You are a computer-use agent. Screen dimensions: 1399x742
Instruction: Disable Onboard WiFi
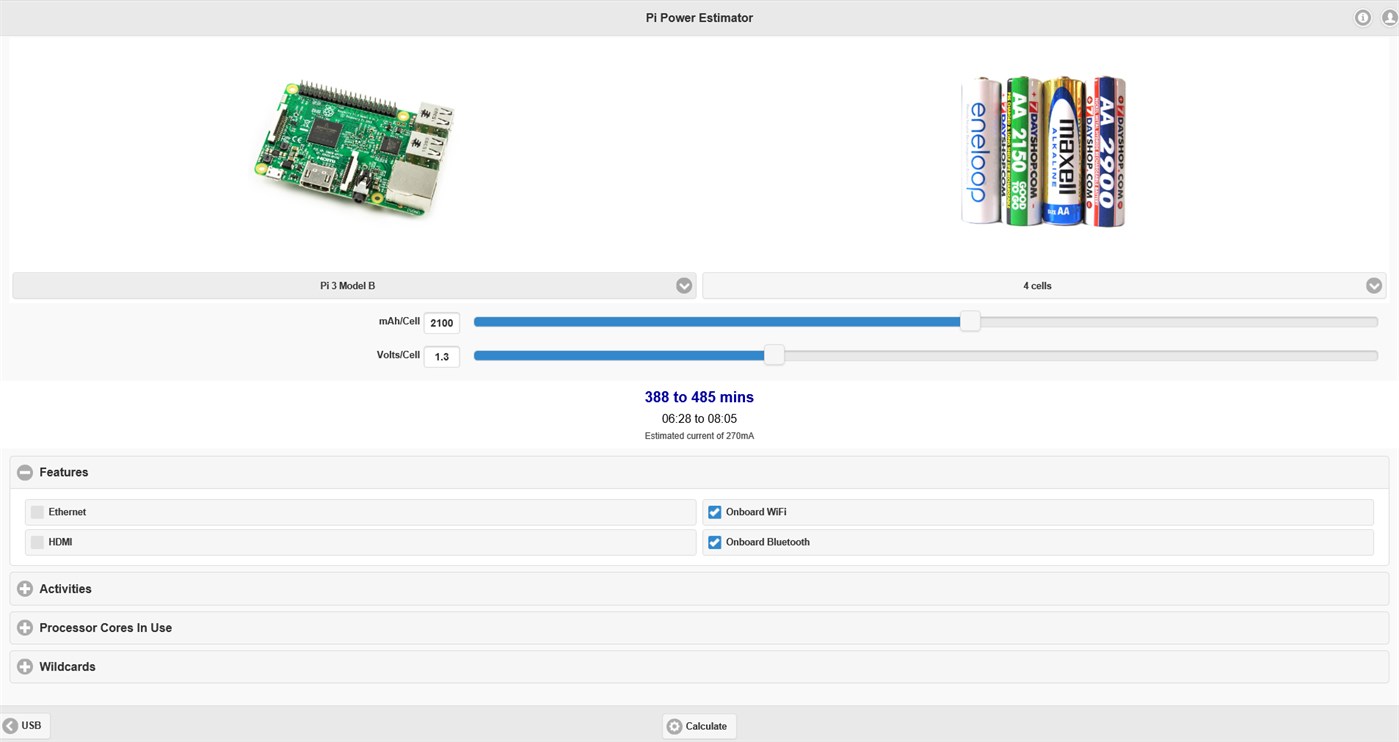(x=714, y=511)
